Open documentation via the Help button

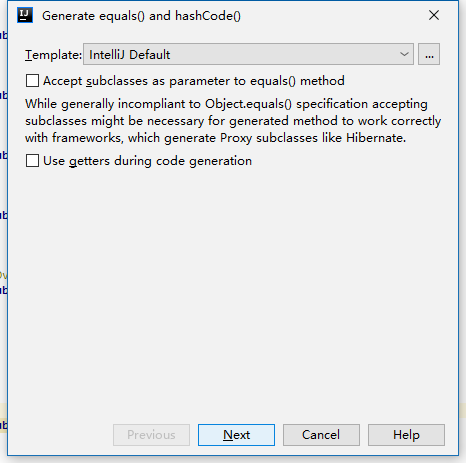pyautogui.click(x=406, y=435)
